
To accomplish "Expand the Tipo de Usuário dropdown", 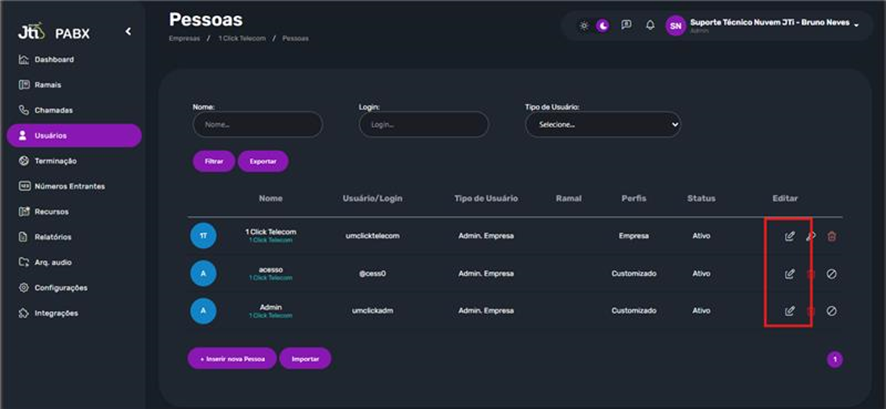I will tap(602, 124).
